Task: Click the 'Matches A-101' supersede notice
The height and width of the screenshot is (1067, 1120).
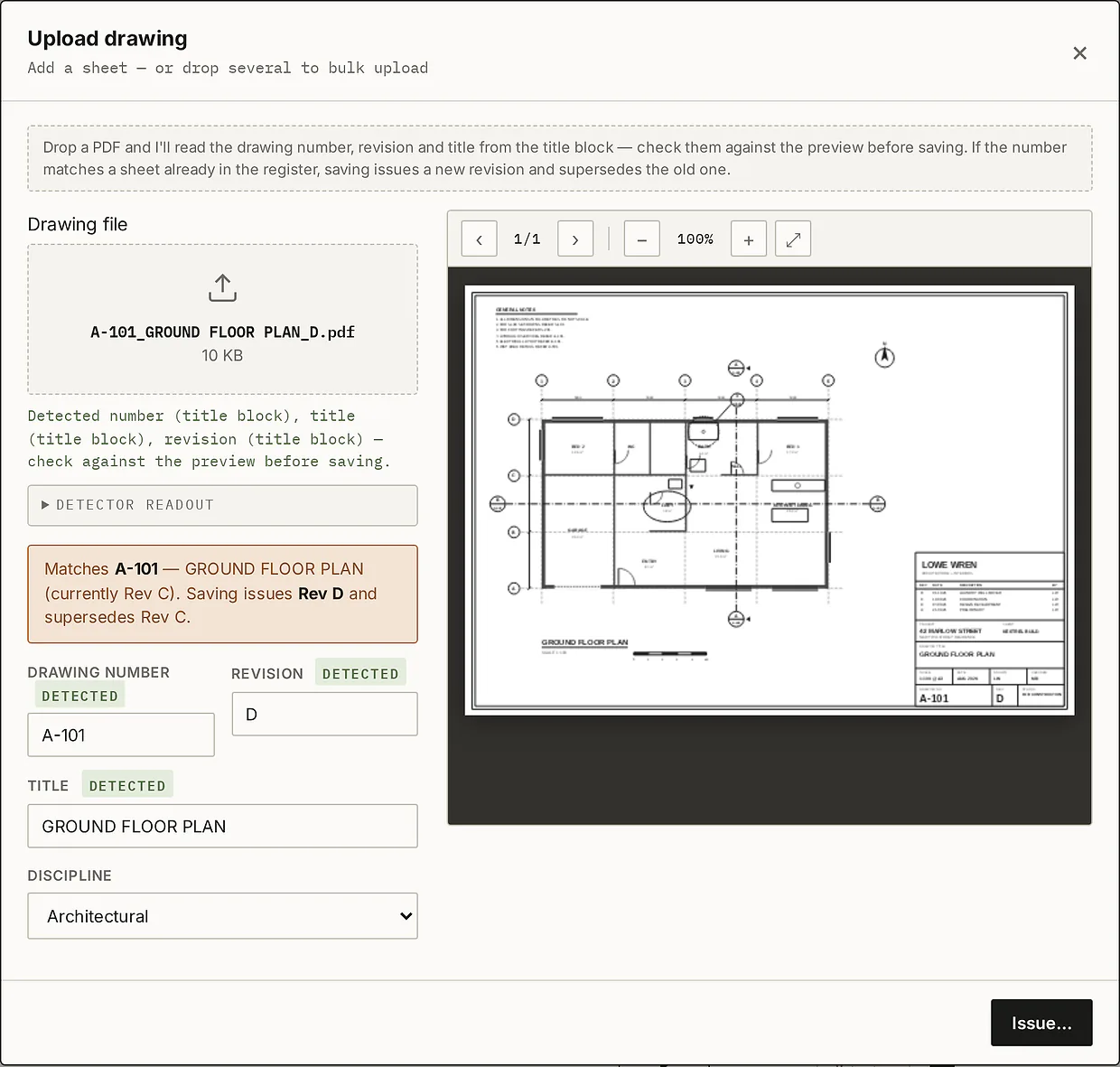Action: pyautogui.click(x=222, y=594)
